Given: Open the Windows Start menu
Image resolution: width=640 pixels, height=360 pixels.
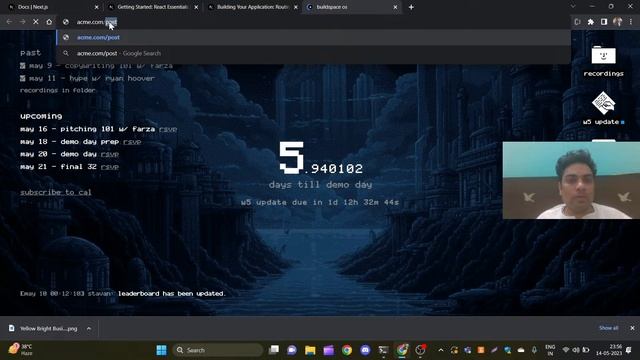Looking at the screenshot, I should [x=161, y=350].
